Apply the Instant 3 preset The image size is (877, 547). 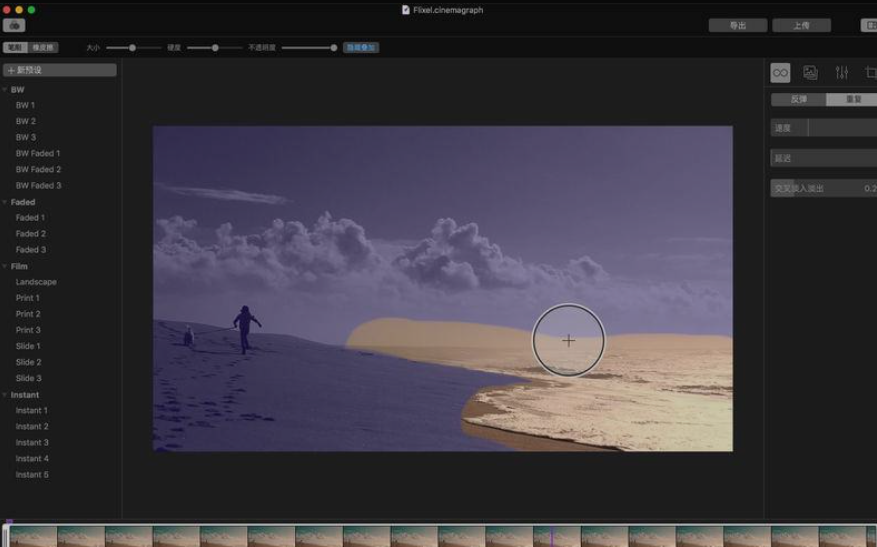coord(32,443)
